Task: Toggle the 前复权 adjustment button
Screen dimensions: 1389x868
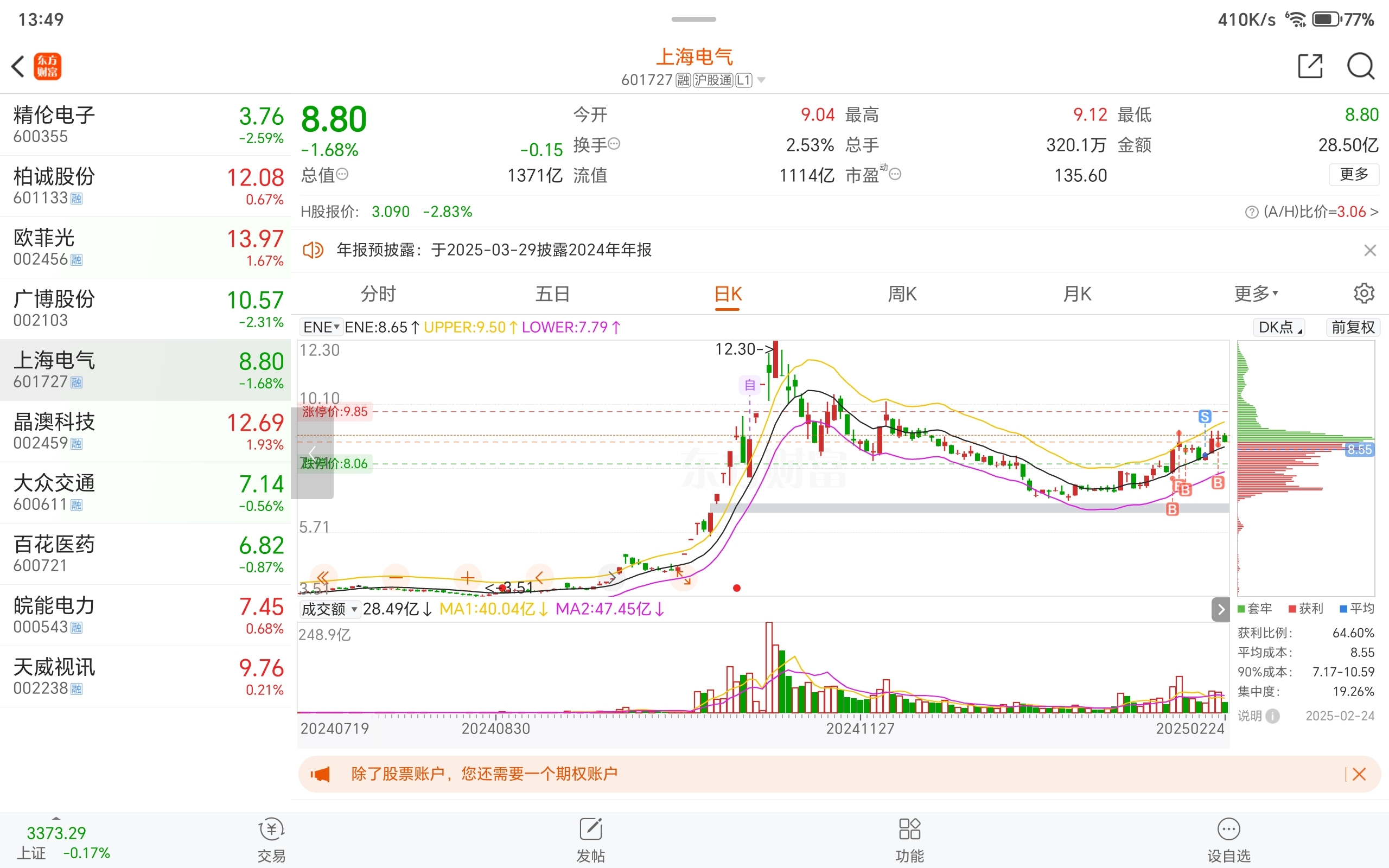Action: pyautogui.click(x=1352, y=327)
